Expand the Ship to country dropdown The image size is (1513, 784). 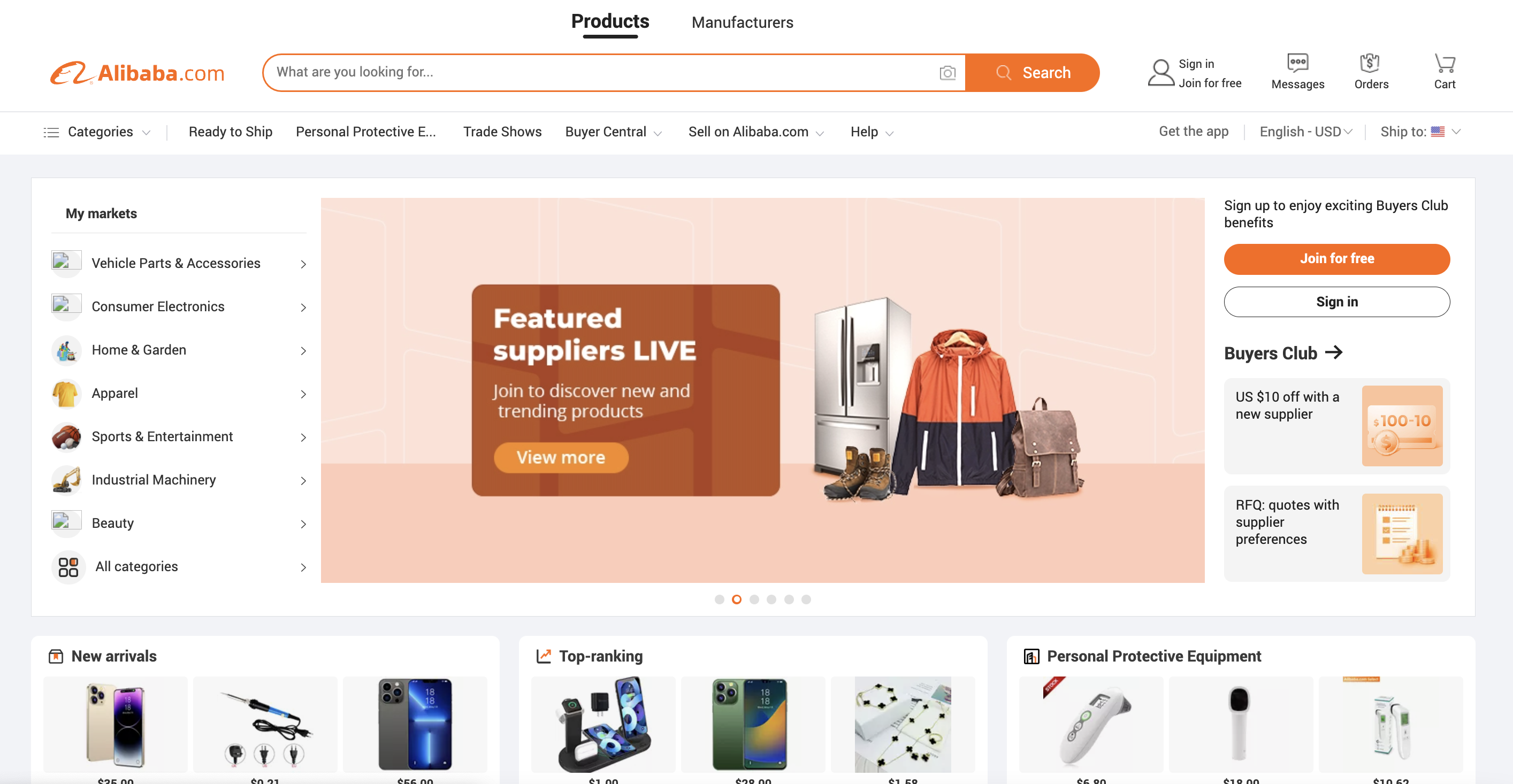(x=1420, y=132)
